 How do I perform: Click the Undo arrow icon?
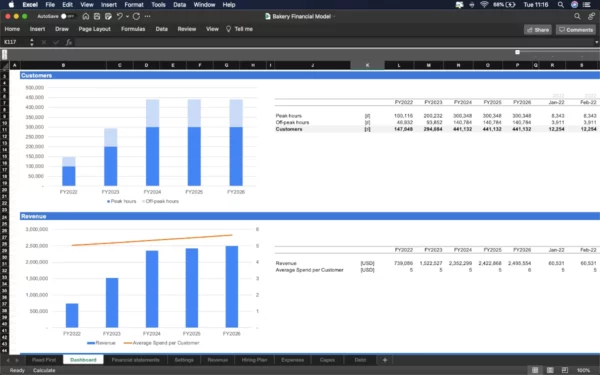(x=120, y=16)
